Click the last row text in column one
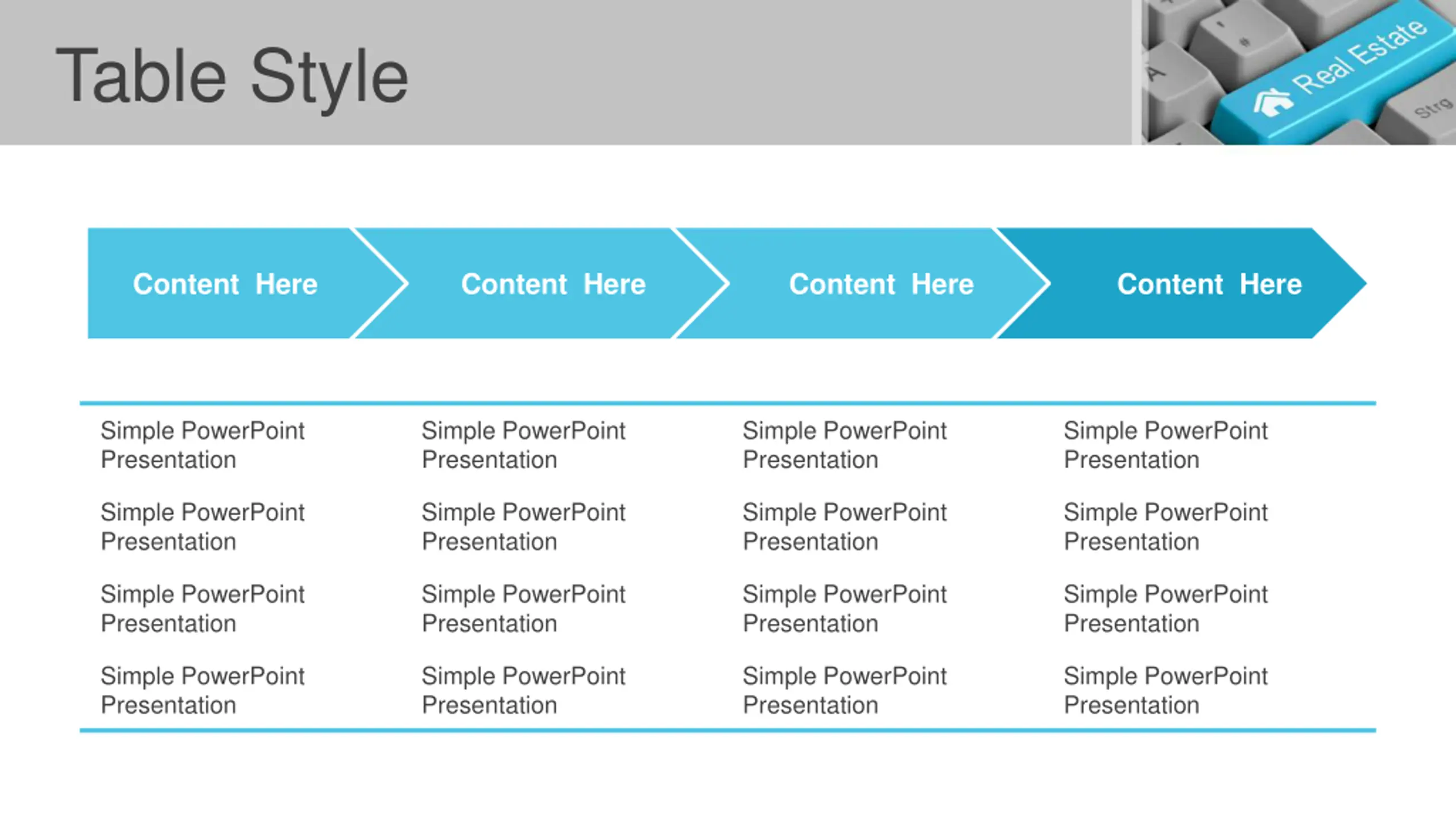Viewport: 1456px width, 819px height. click(202, 690)
